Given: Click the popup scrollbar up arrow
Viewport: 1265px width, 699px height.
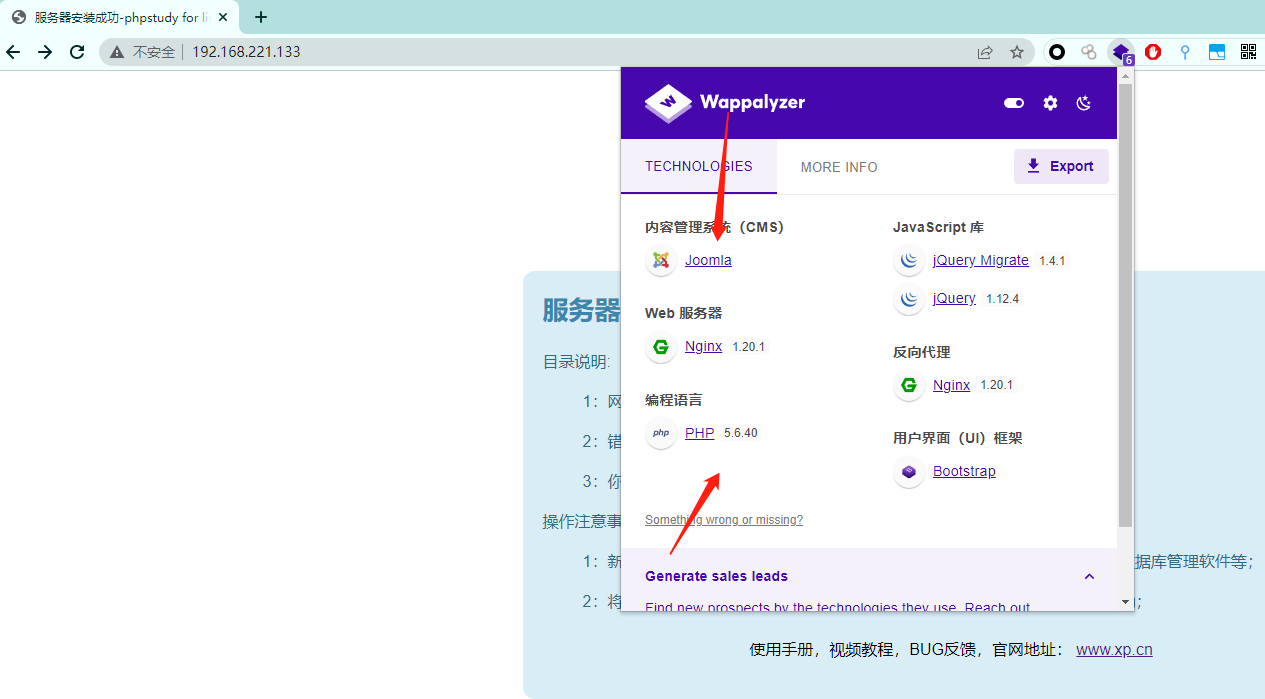Looking at the screenshot, I should [x=1125, y=75].
